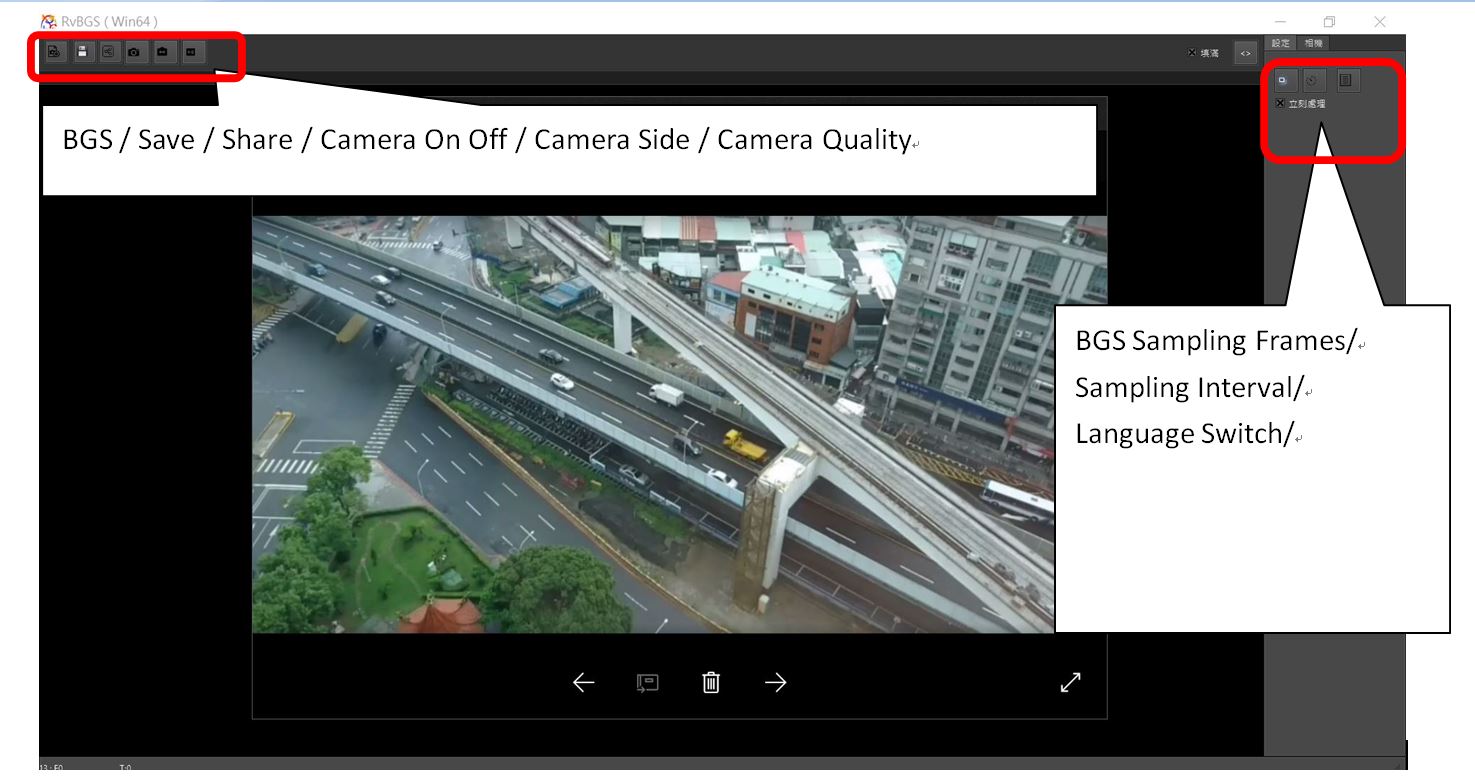Image resolution: width=1475 pixels, height=784 pixels.
Task: Switch to the 設定 settings tab
Action: (1281, 43)
